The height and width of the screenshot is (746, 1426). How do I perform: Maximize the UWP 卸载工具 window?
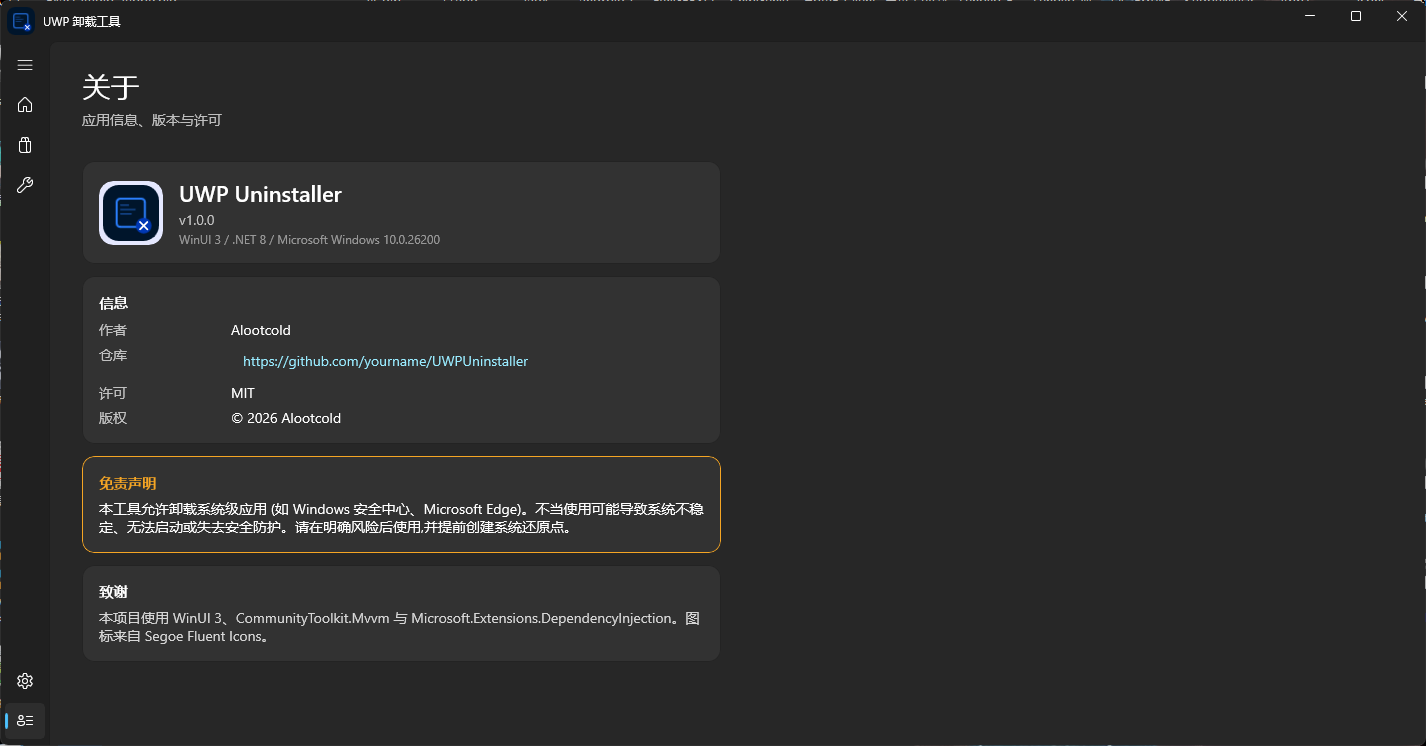1356,16
